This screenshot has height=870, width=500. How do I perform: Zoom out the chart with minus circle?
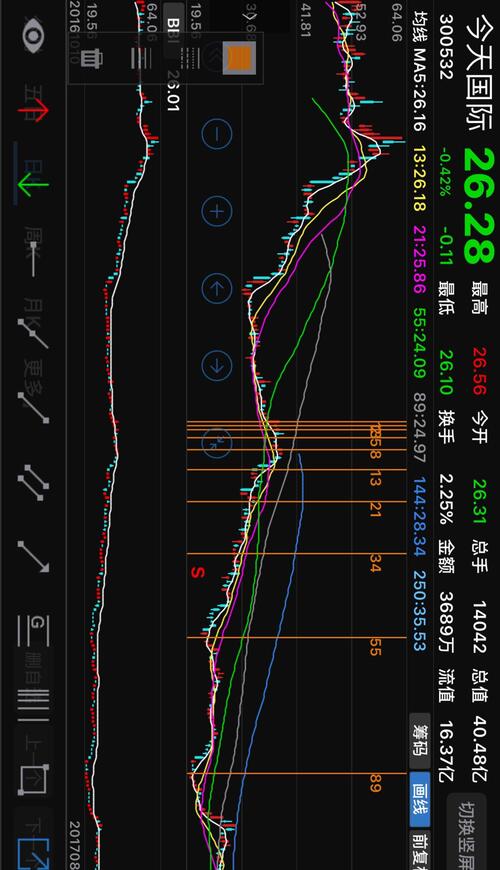(x=216, y=134)
